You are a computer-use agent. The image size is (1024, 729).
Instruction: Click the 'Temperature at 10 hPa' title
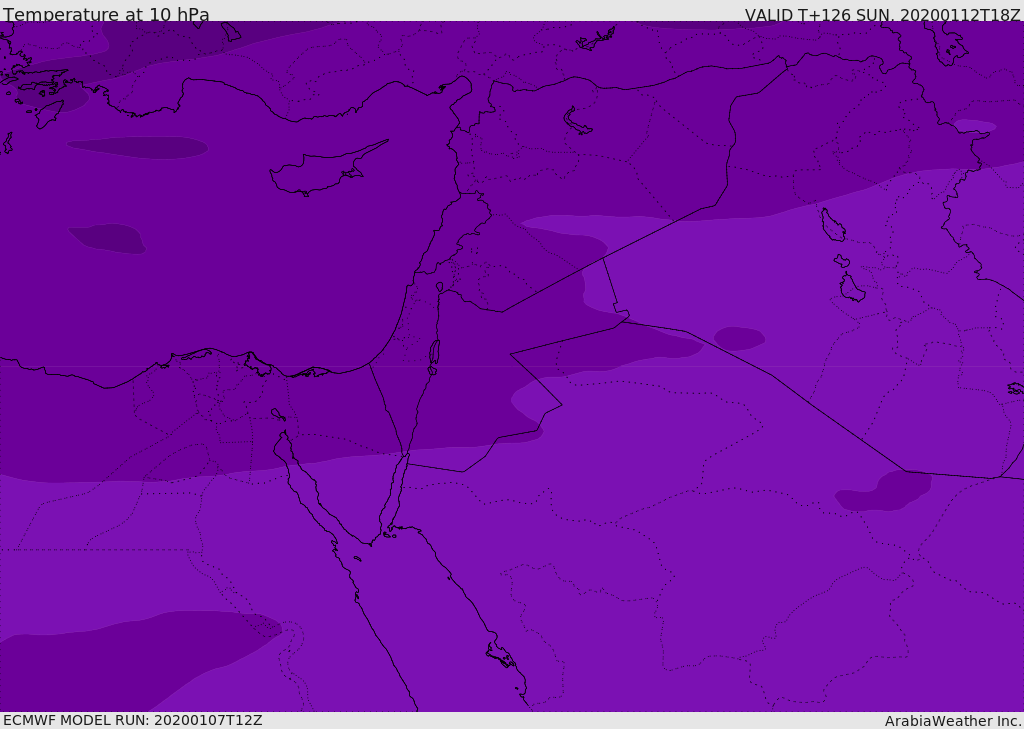click(x=106, y=14)
